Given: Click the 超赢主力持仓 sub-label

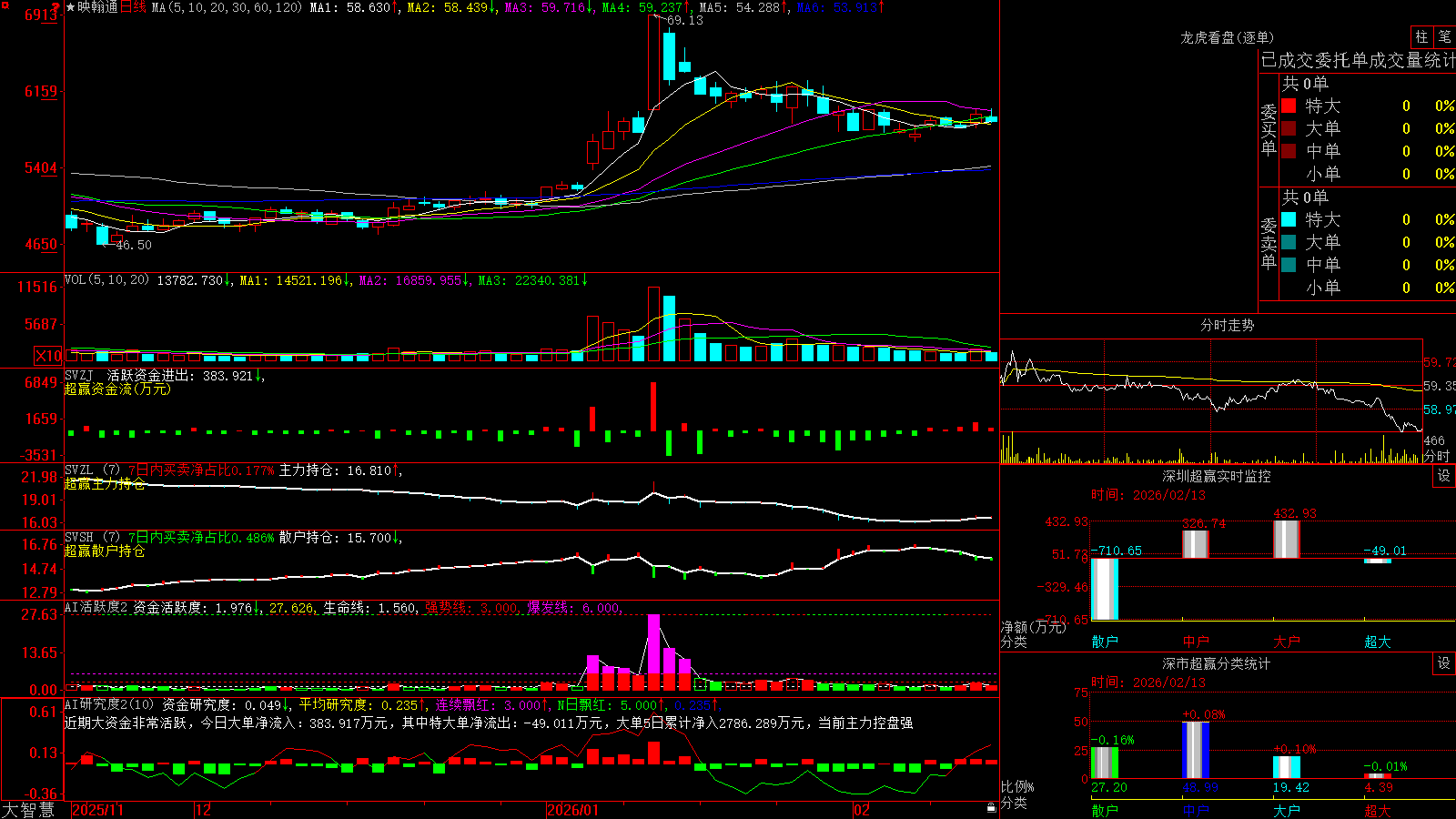Looking at the screenshot, I should [105, 483].
